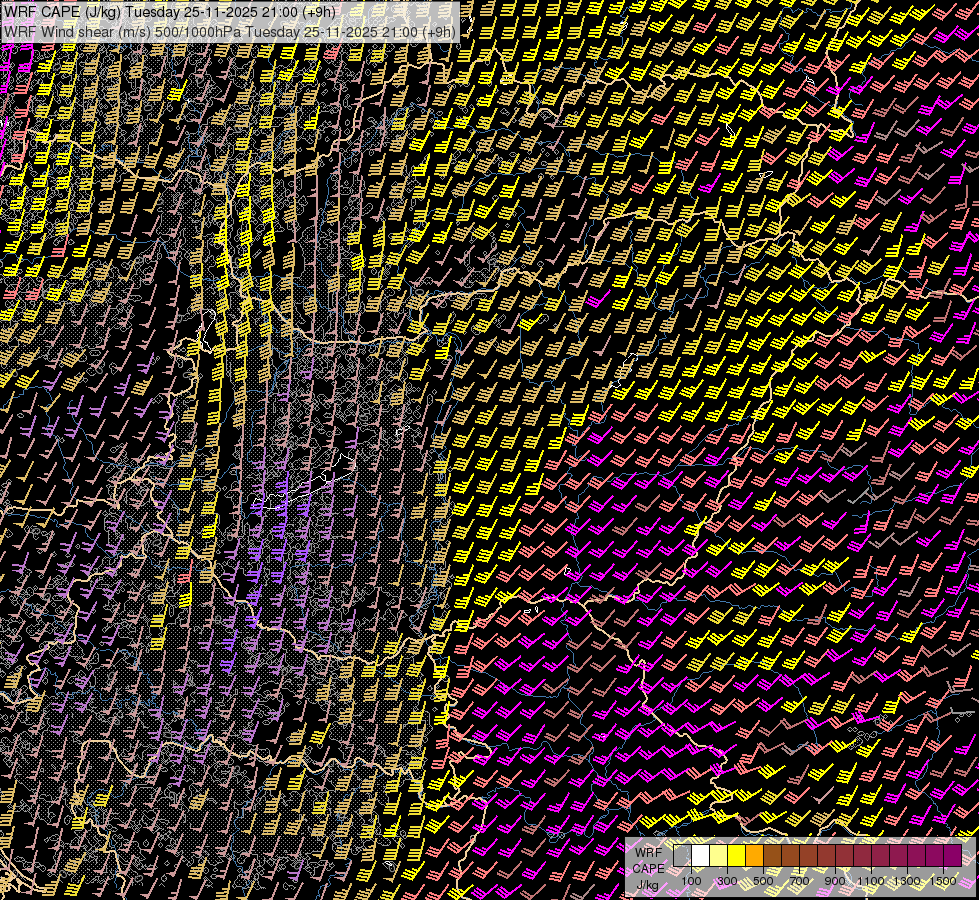Screen dimensions: 979x900
Task: Click the bright yellow CAPE legend swatch
Action: [x=737, y=856]
